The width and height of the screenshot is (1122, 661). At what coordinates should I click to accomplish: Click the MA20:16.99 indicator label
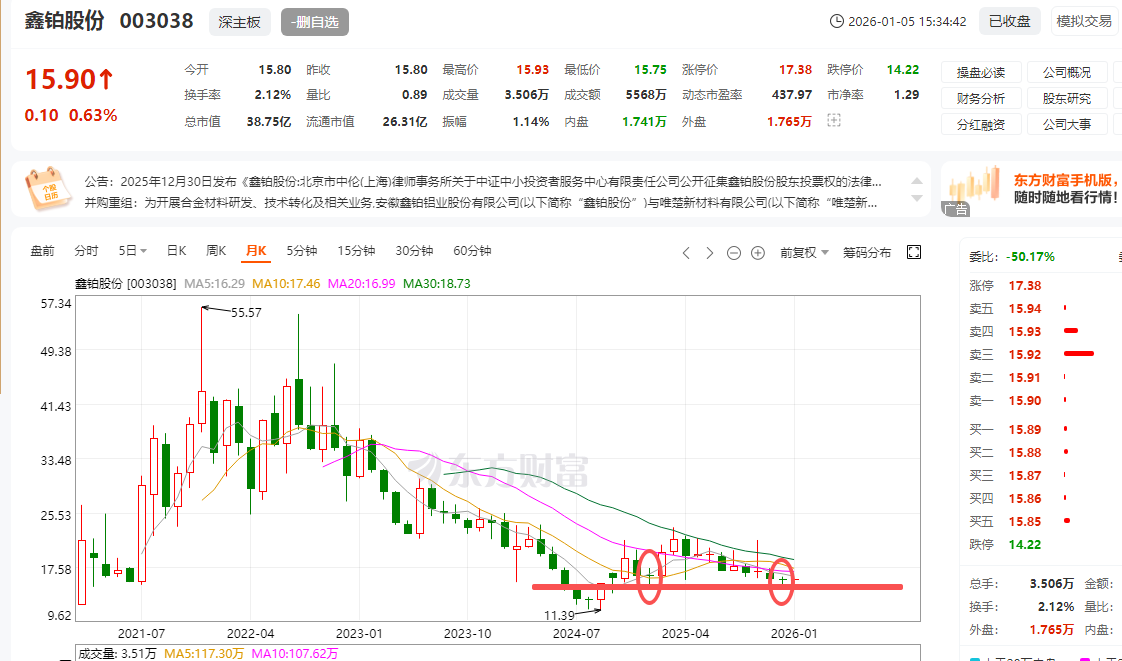click(361, 283)
